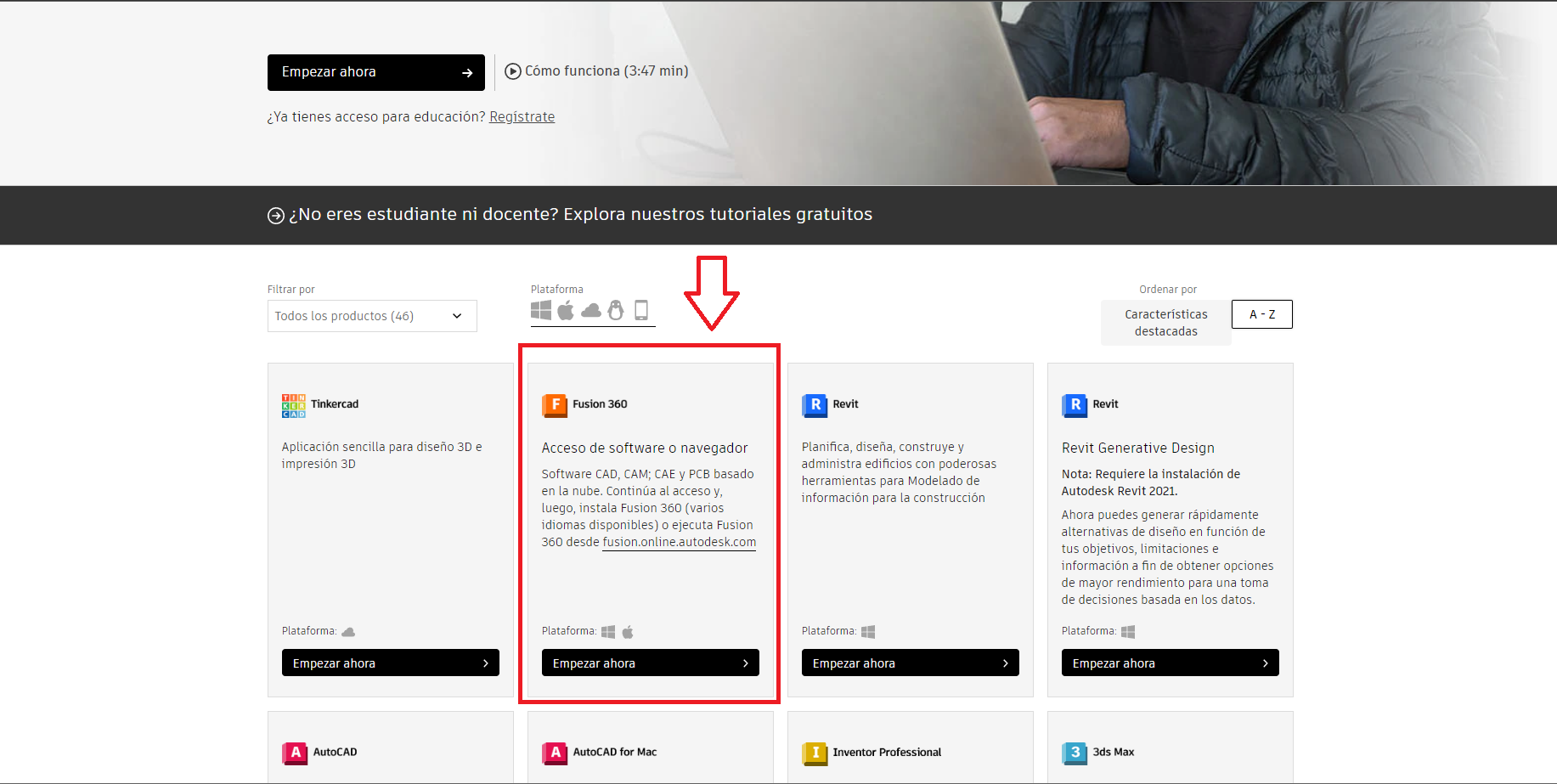
Task: Click the cloud platform icon in the Tinkercad card
Action: 348,632
